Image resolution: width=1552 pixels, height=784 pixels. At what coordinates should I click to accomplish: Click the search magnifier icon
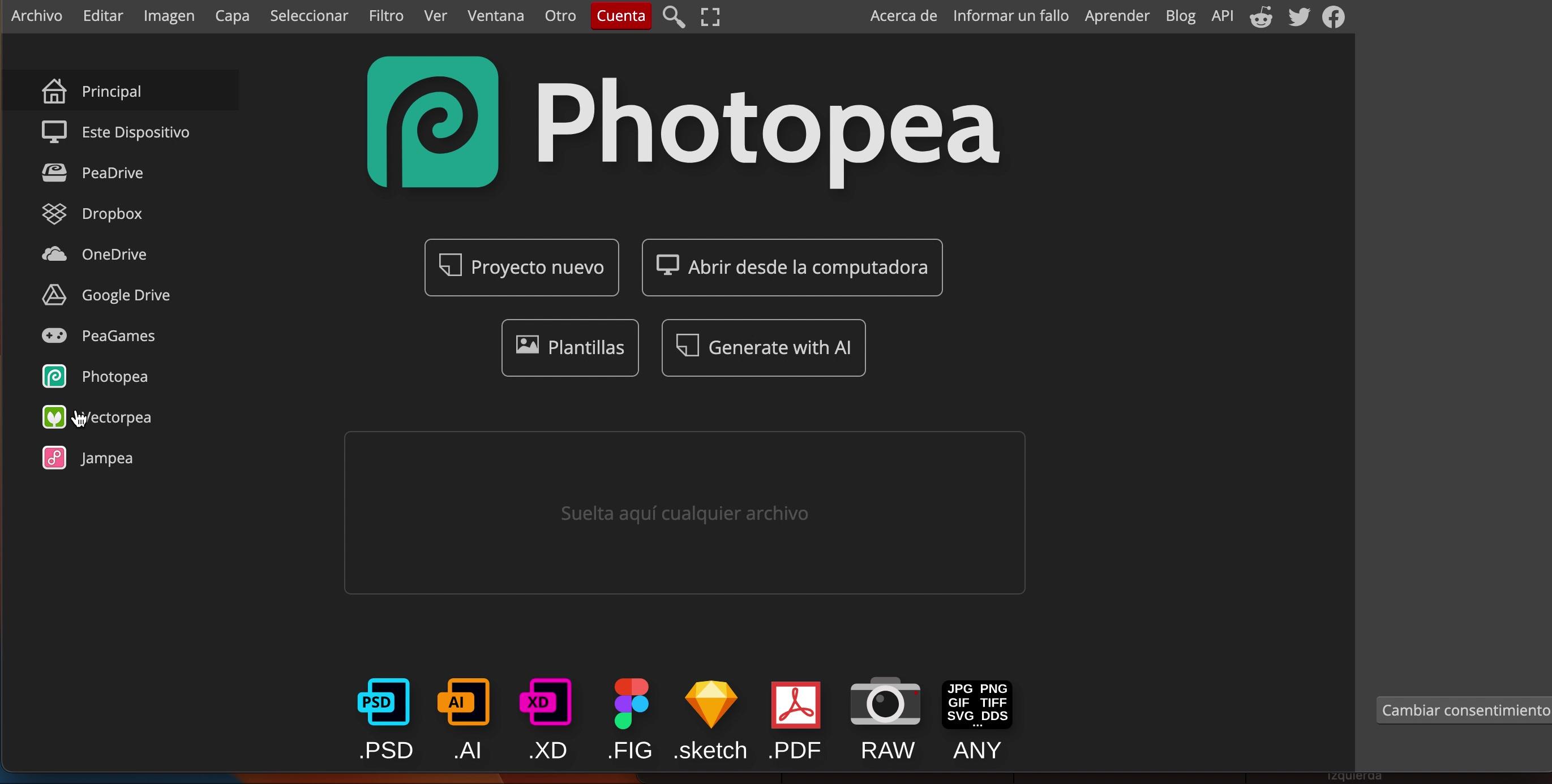tap(674, 17)
